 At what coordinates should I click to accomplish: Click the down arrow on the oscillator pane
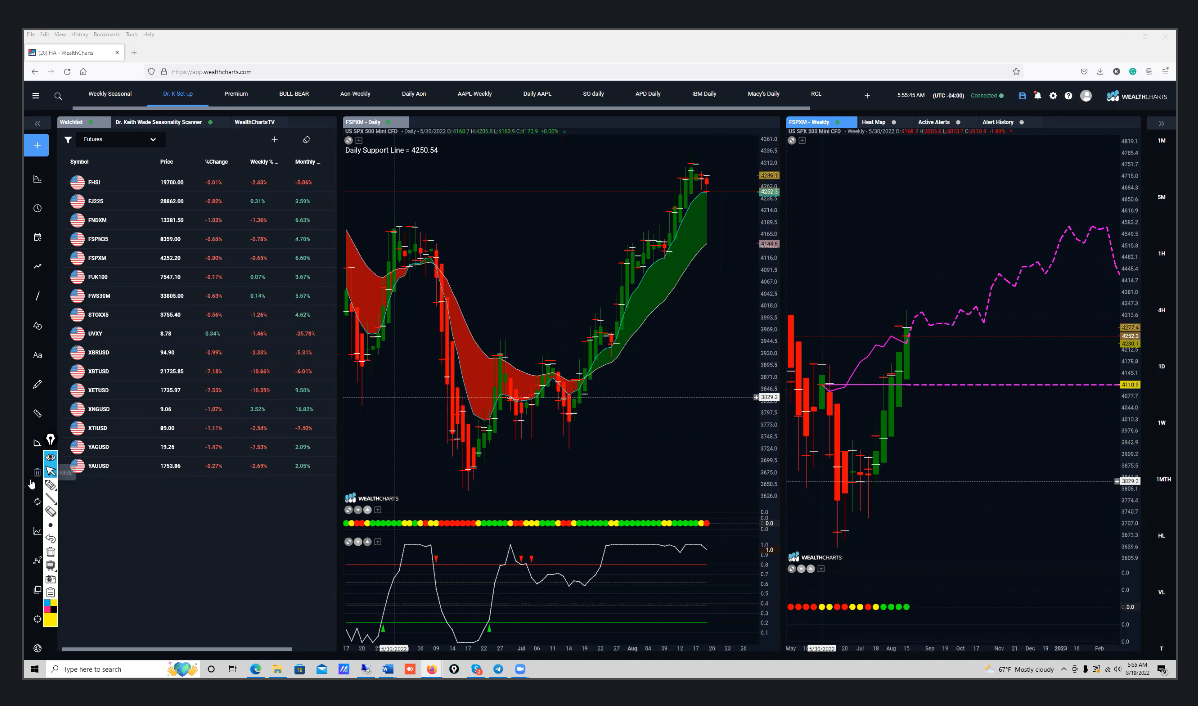358,542
